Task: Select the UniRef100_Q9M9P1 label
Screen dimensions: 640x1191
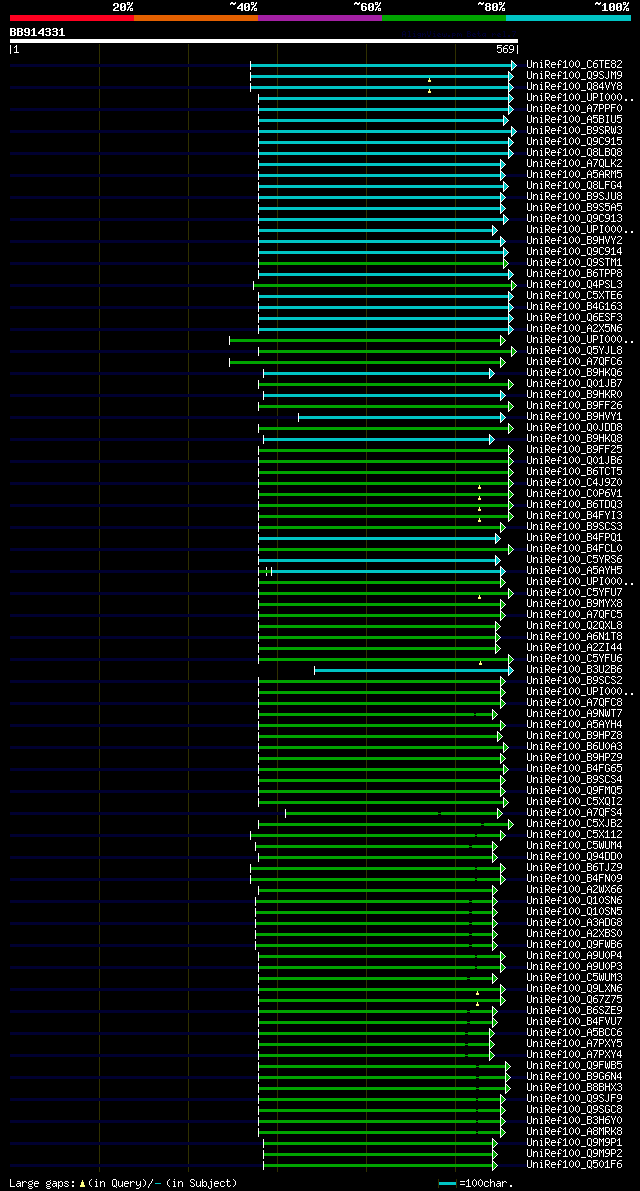Action: coord(574,1143)
